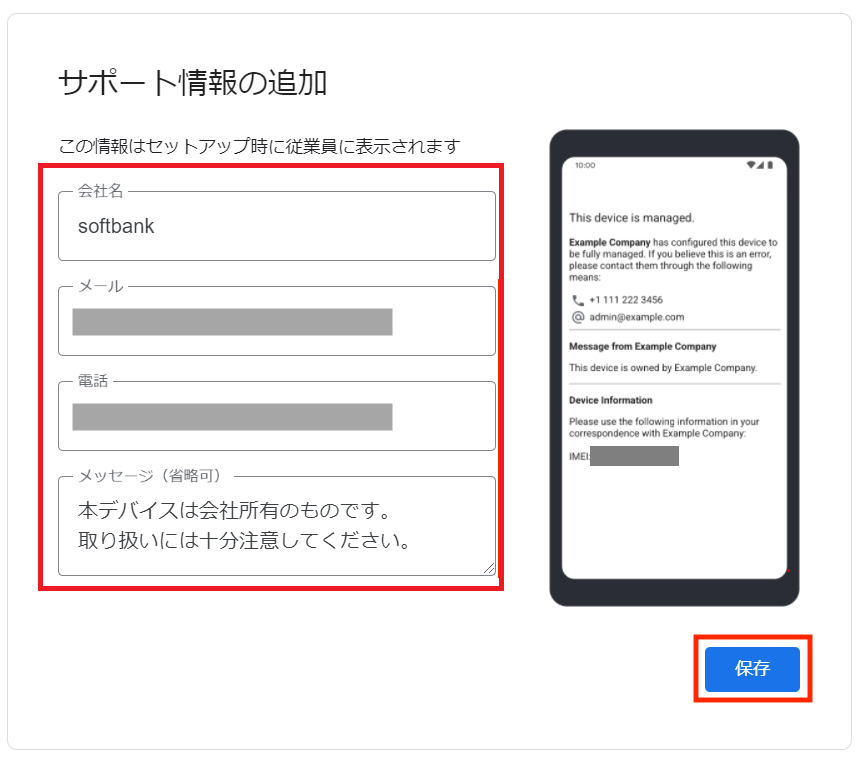Click the 10:00 clock in phone preview
The image size is (862, 766).
point(585,166)
